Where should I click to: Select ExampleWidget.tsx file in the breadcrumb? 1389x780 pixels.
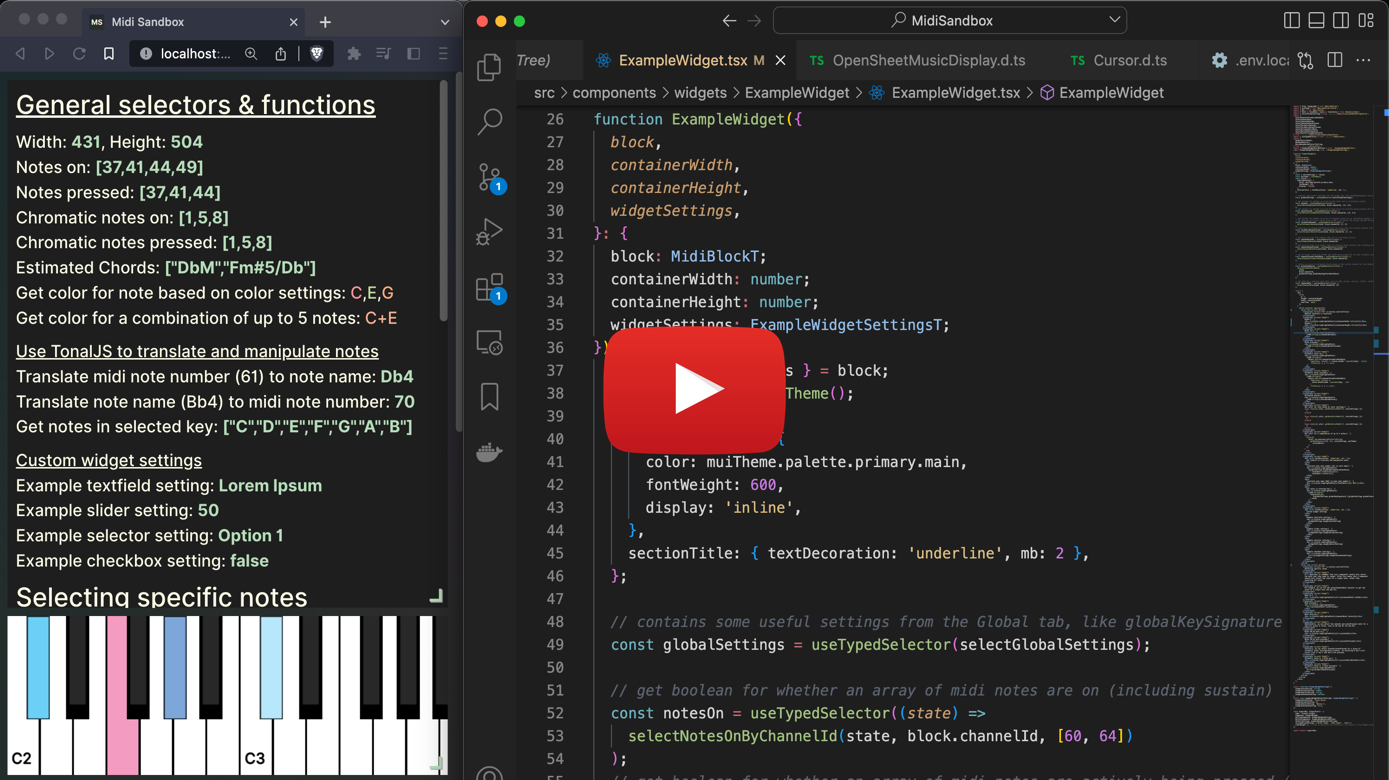click(x=945, y=93)
